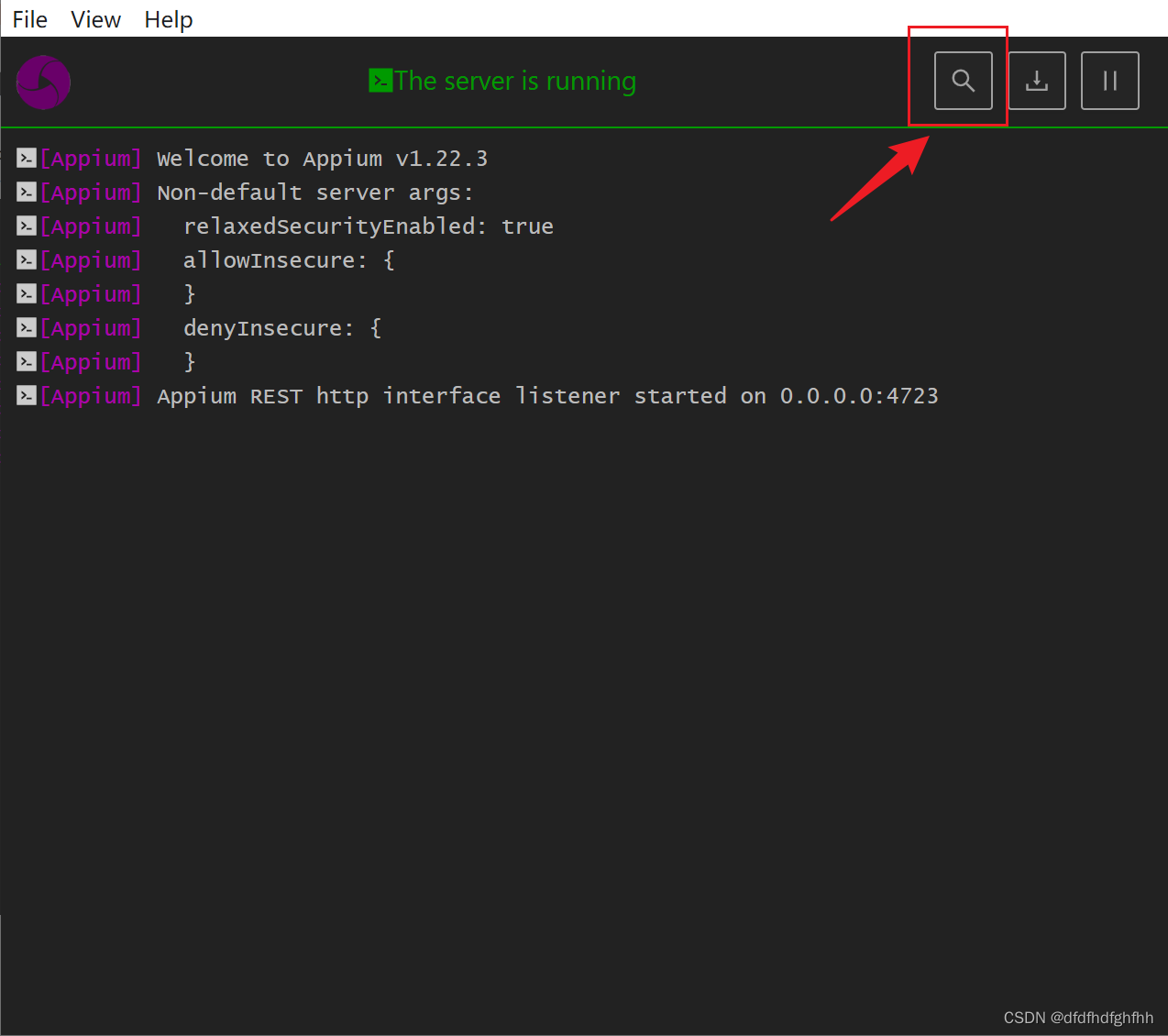Viewport: 1168px width, 1036px height.
Task: Download the Appium server logs
Action: tap(1036, 81)
